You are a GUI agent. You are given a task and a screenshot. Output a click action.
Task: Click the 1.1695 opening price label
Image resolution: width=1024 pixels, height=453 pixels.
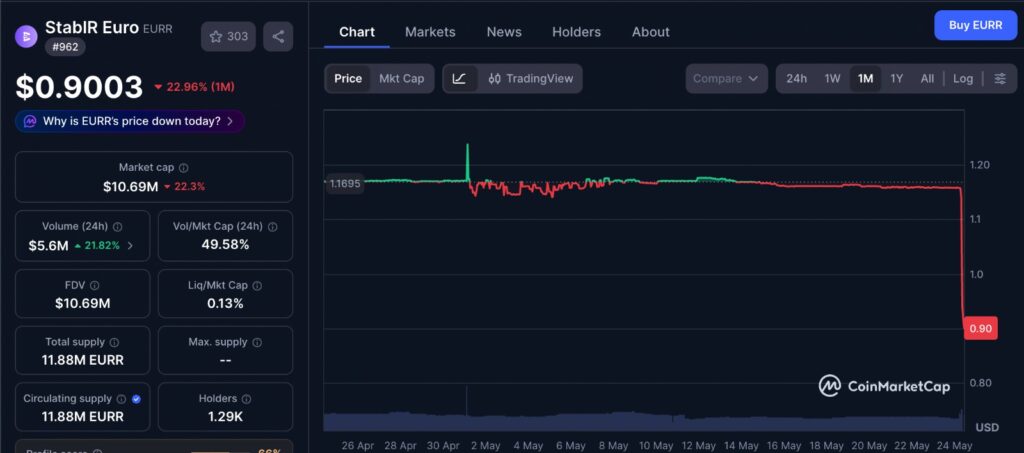point(345,183)
